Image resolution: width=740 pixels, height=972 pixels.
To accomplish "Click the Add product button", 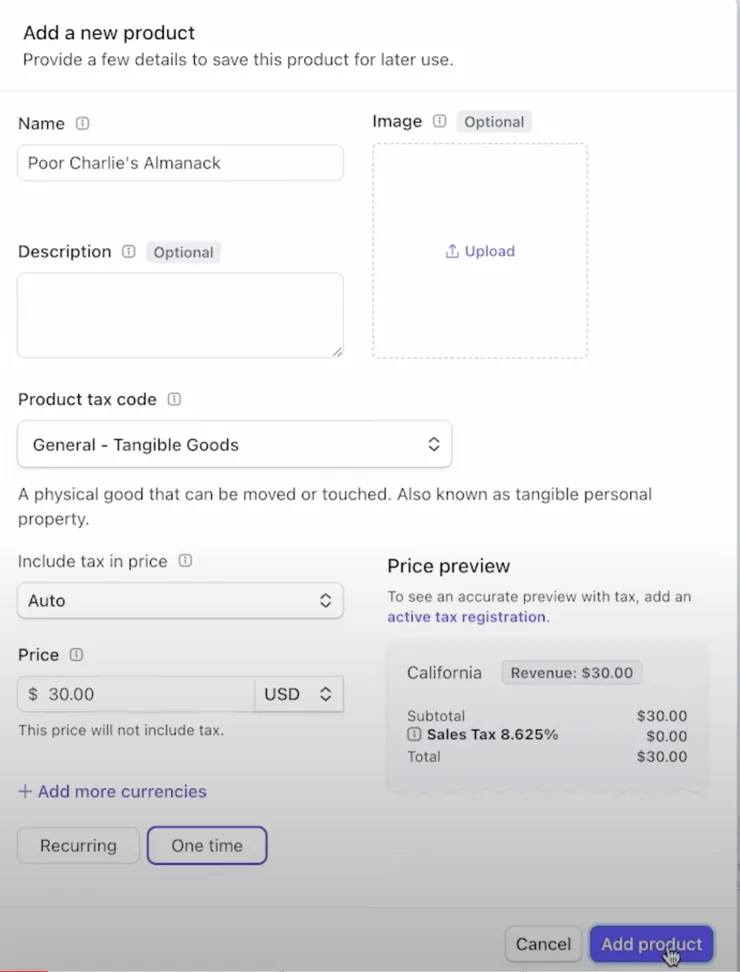I will pos(651,944).
